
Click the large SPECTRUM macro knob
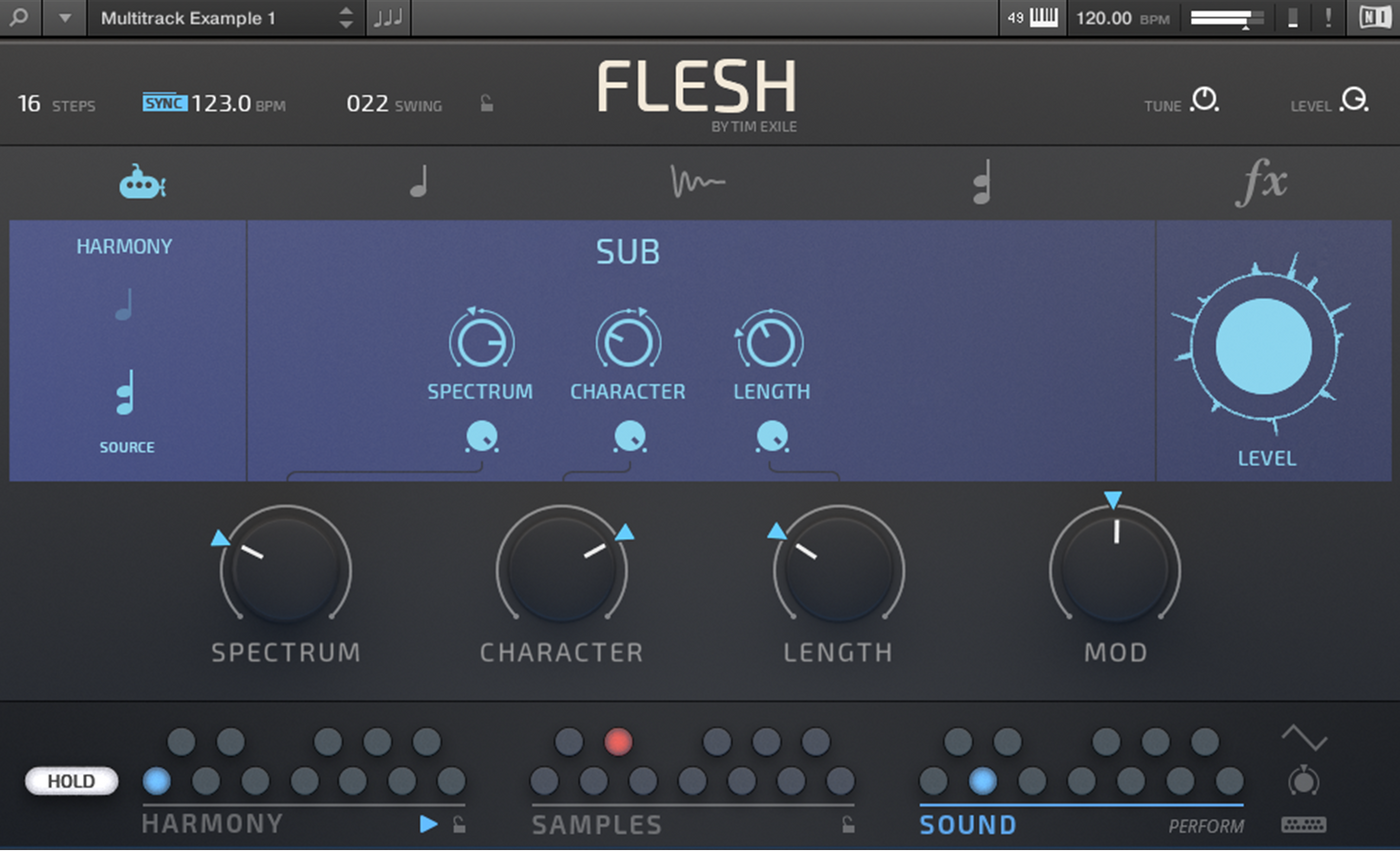point(286,569)
